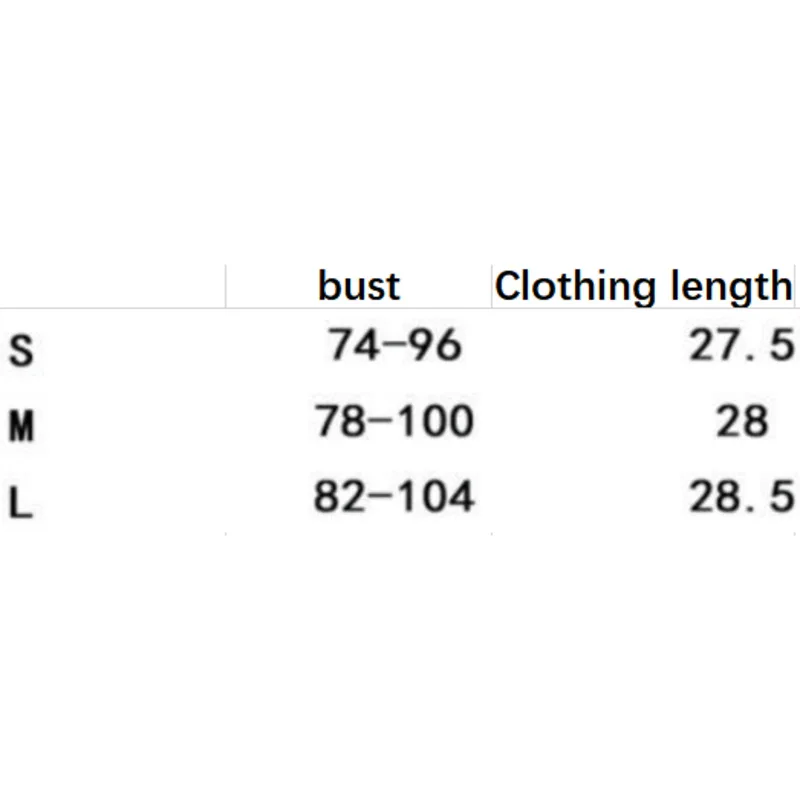Click the bust column header
The height and width of the screenshot is (800, 800).
(x=359, y=287)
